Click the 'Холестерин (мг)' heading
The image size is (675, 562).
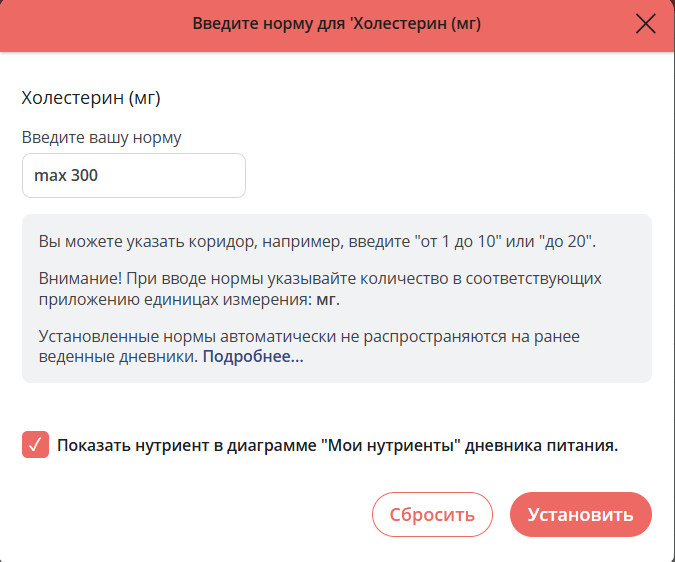(x=91, y=98)
